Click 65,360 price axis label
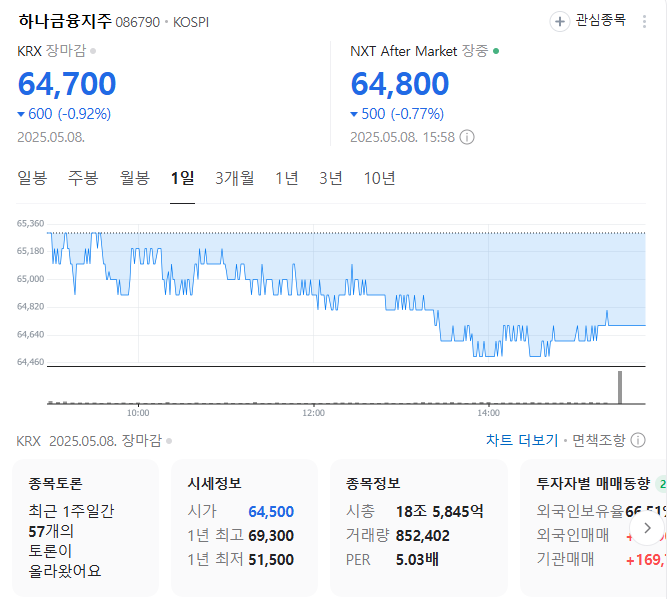 [x=30, y=224]
